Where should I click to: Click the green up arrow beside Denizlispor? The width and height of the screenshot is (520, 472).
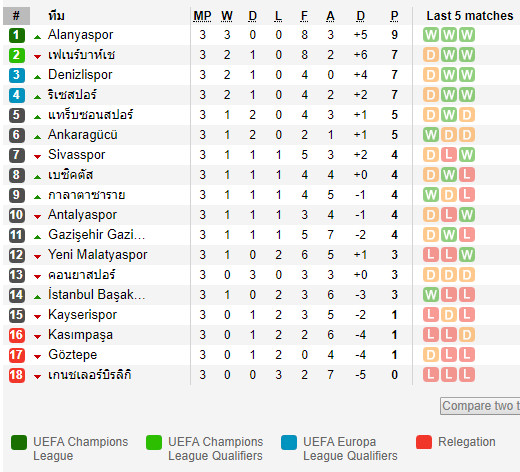click(x=37, y=77)
